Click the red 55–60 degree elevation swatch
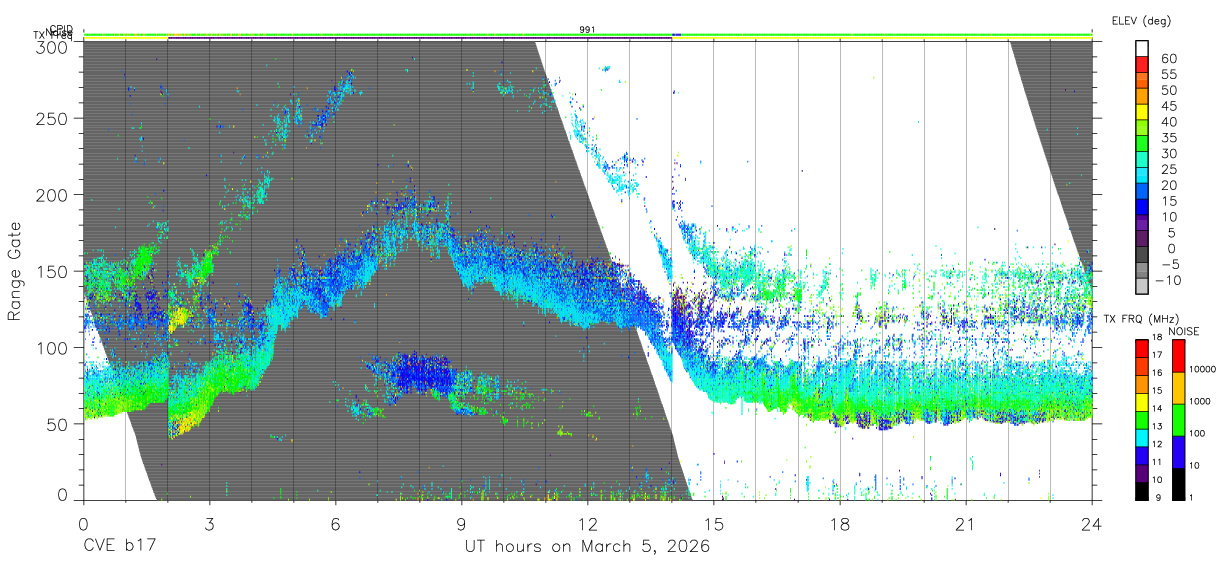The height and width of the screenshot is (567, 1228). (x=1143, y=65)
